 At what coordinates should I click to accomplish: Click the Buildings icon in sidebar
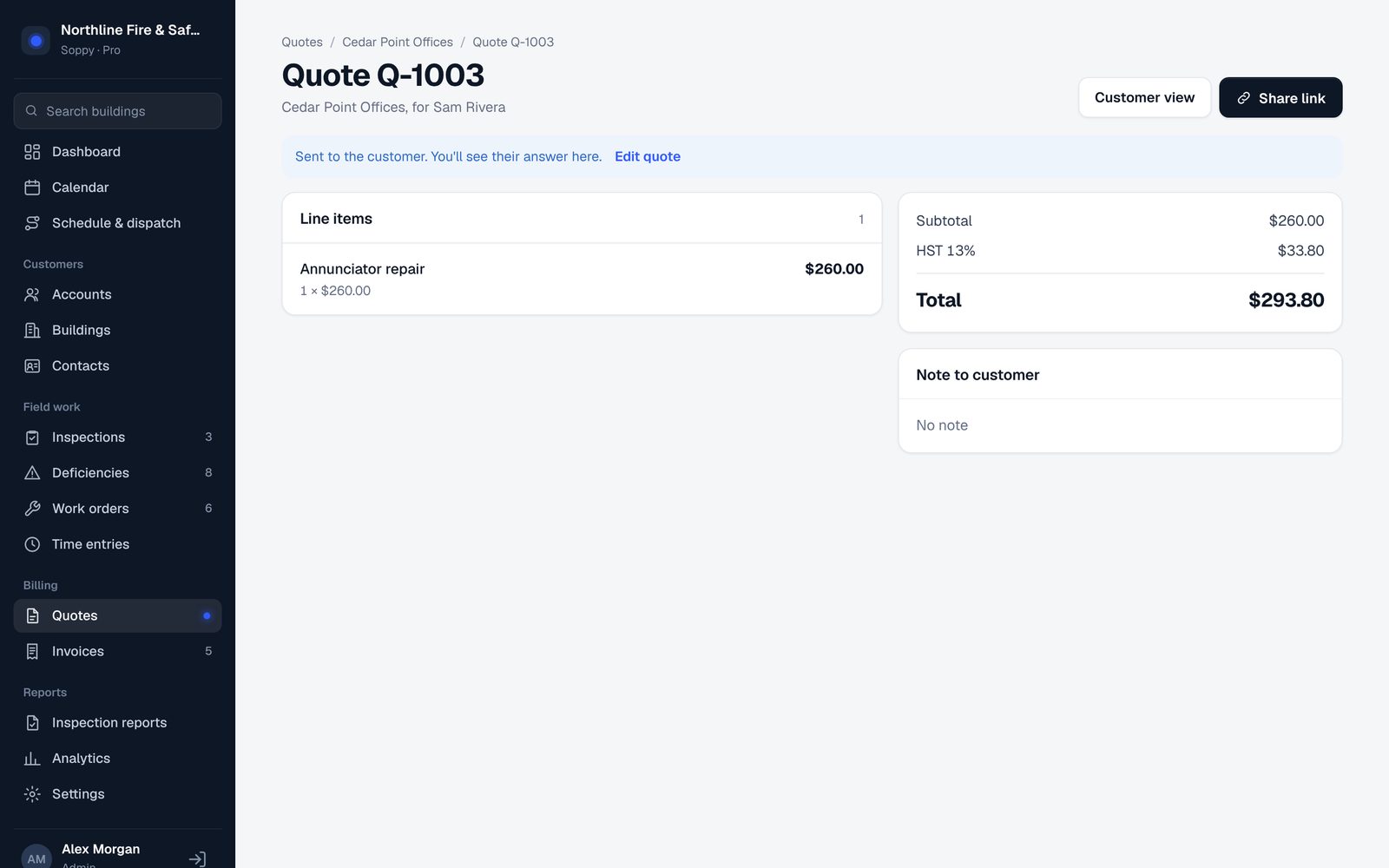32,330
